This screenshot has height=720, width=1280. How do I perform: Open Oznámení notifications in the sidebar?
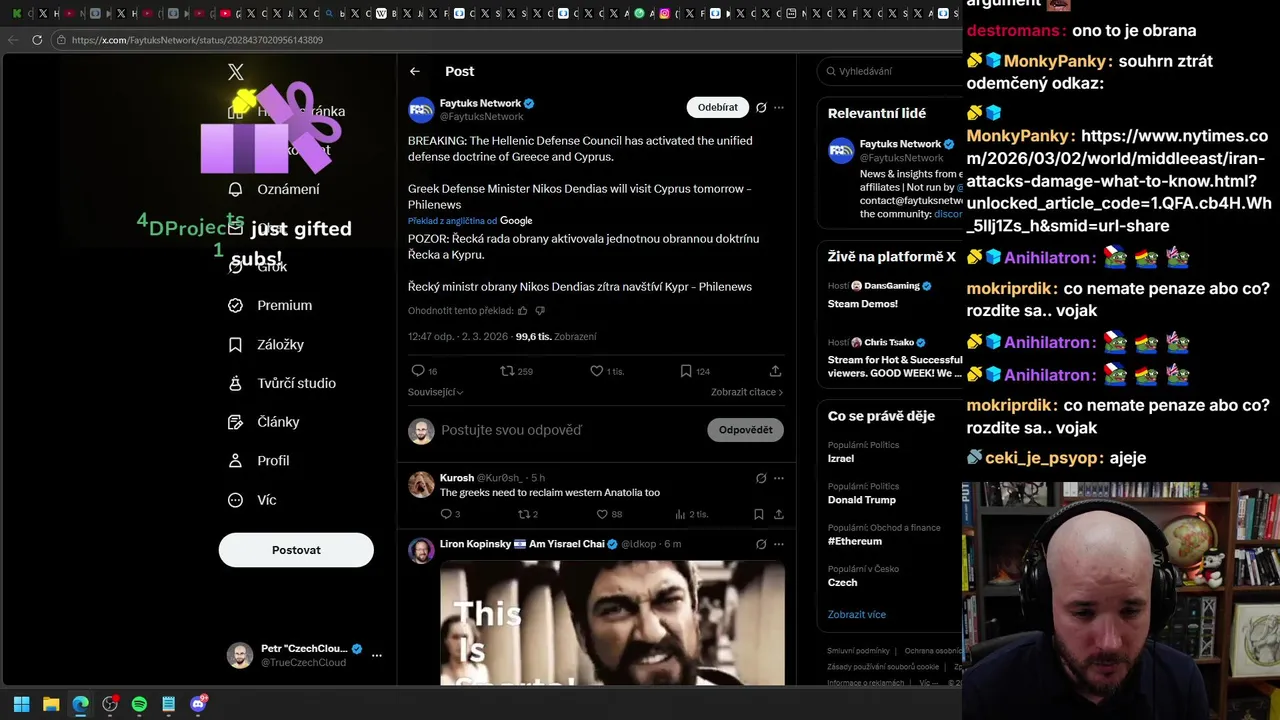pos(275,189)
